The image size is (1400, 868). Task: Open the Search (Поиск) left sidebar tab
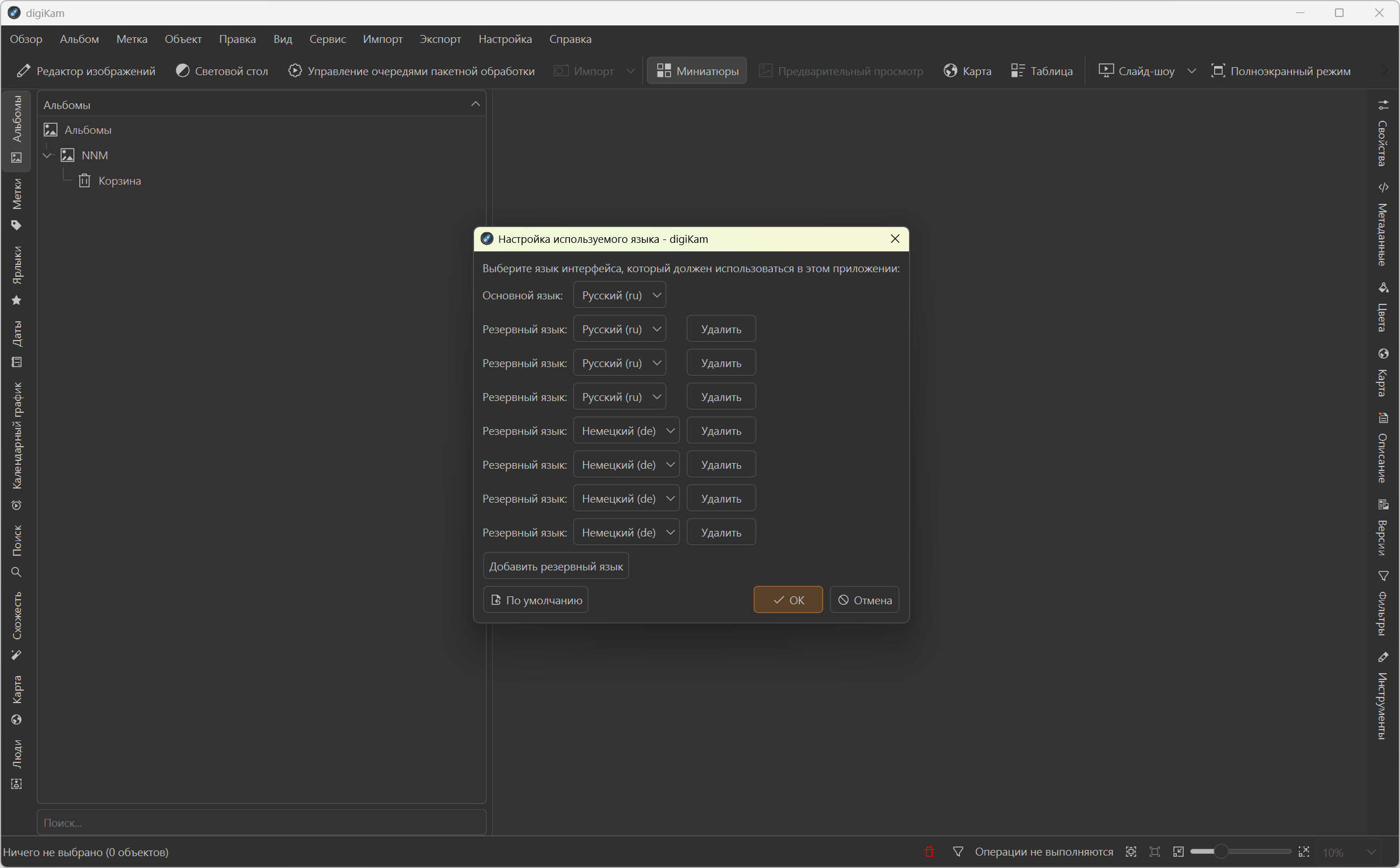pos(16,551)
